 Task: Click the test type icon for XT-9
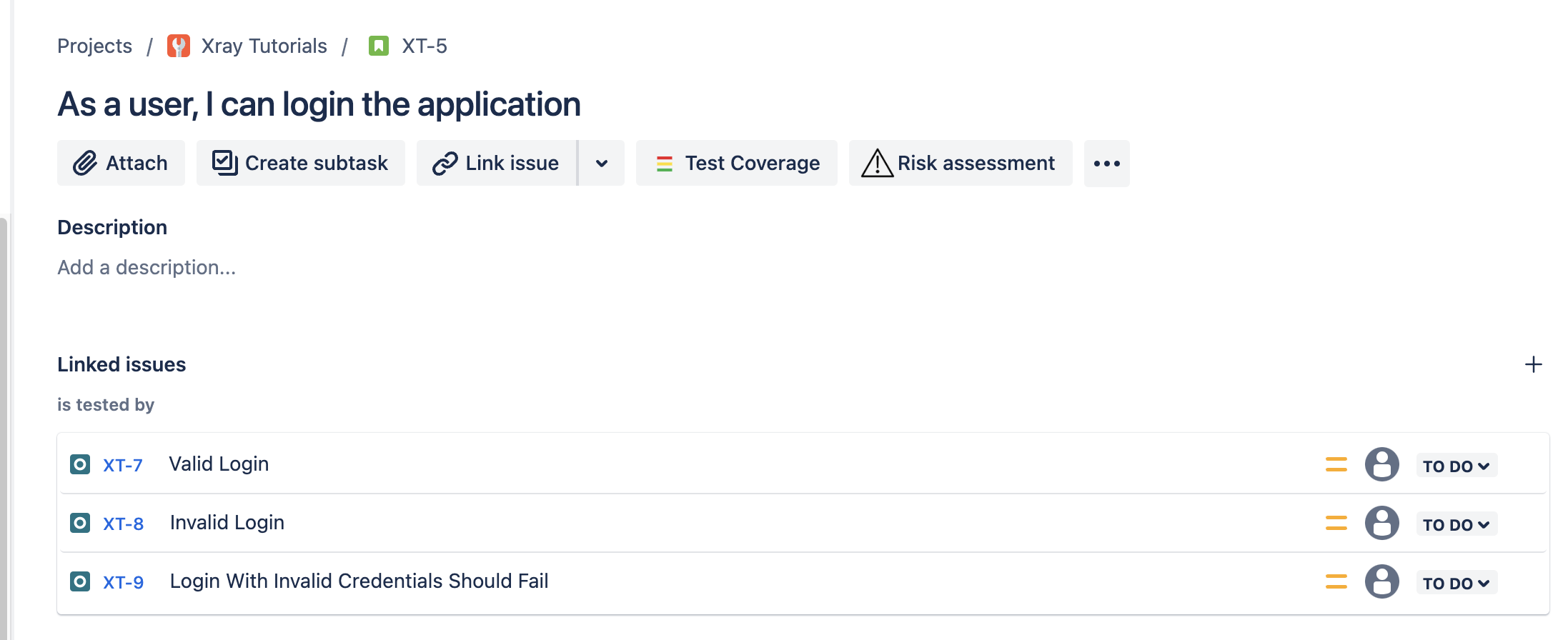tap(80, 581)
